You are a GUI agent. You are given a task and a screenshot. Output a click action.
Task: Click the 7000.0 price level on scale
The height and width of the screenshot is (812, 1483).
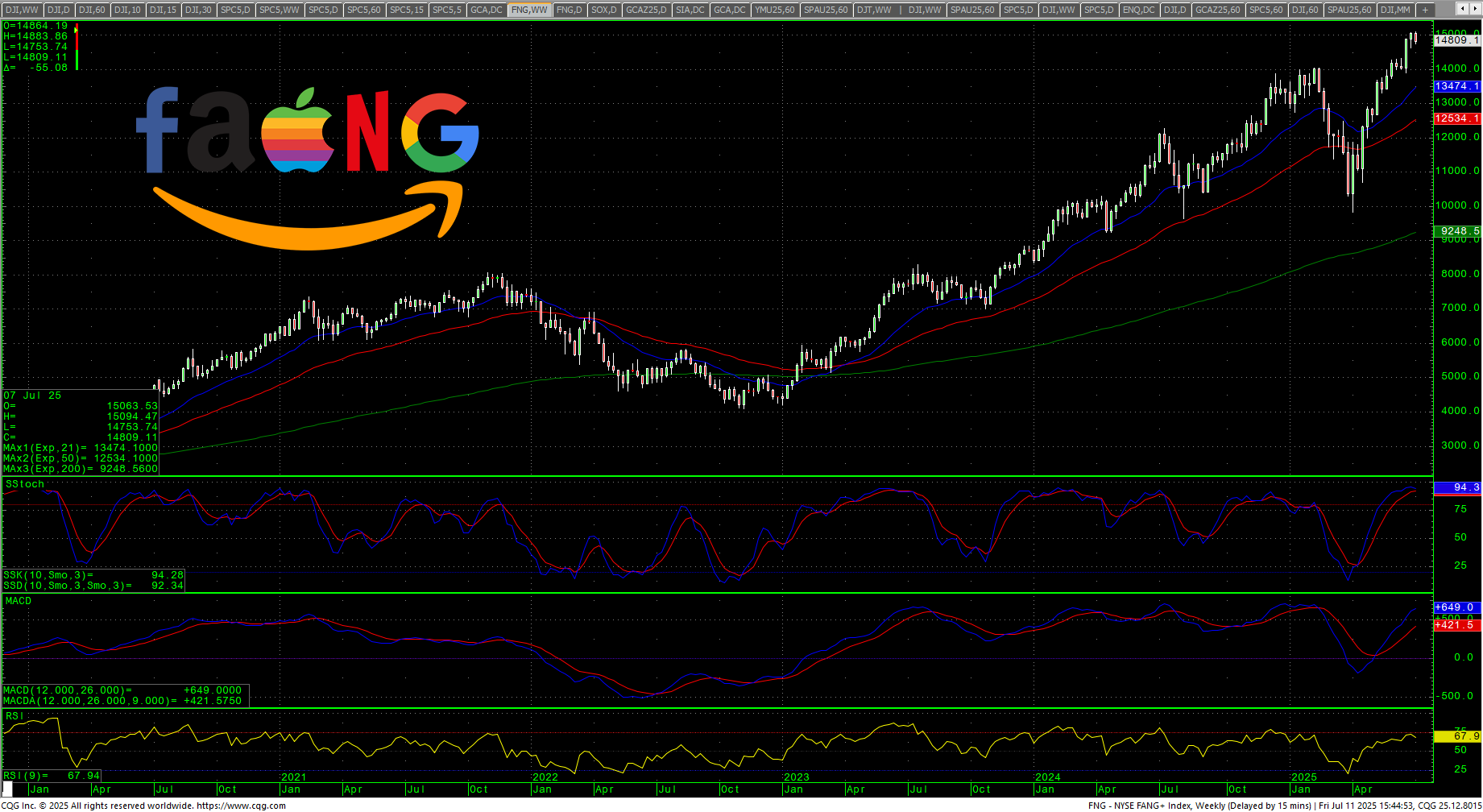[x=1460, y=308]
